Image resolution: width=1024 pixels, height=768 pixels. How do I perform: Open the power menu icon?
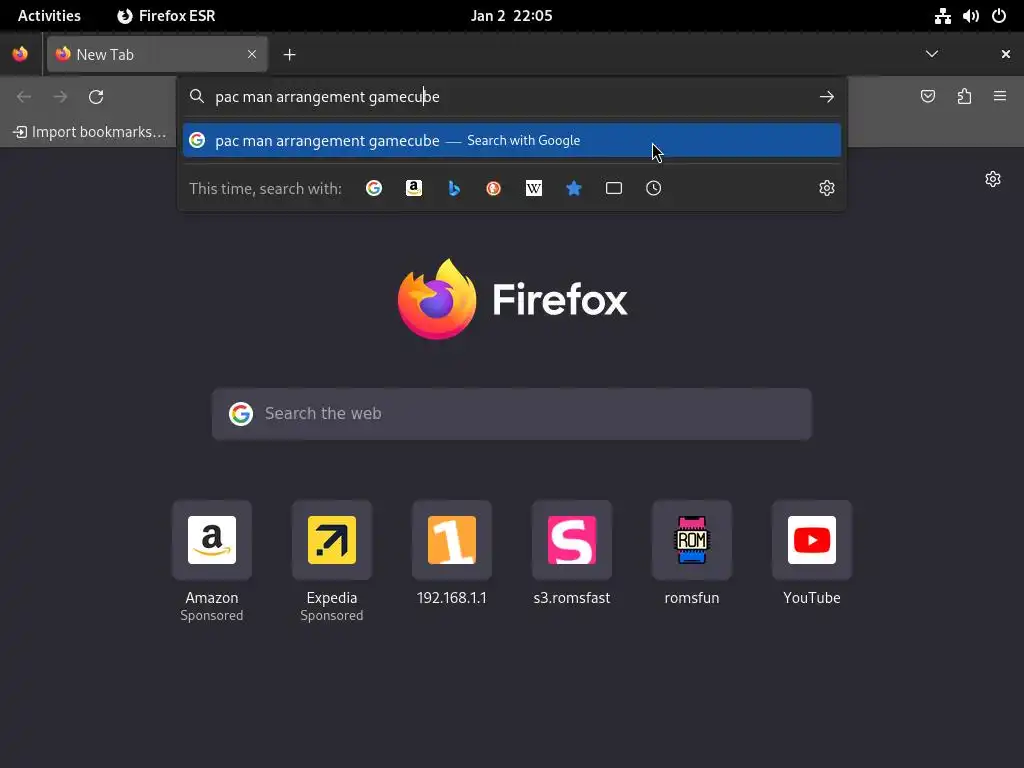tap(999, 16)
